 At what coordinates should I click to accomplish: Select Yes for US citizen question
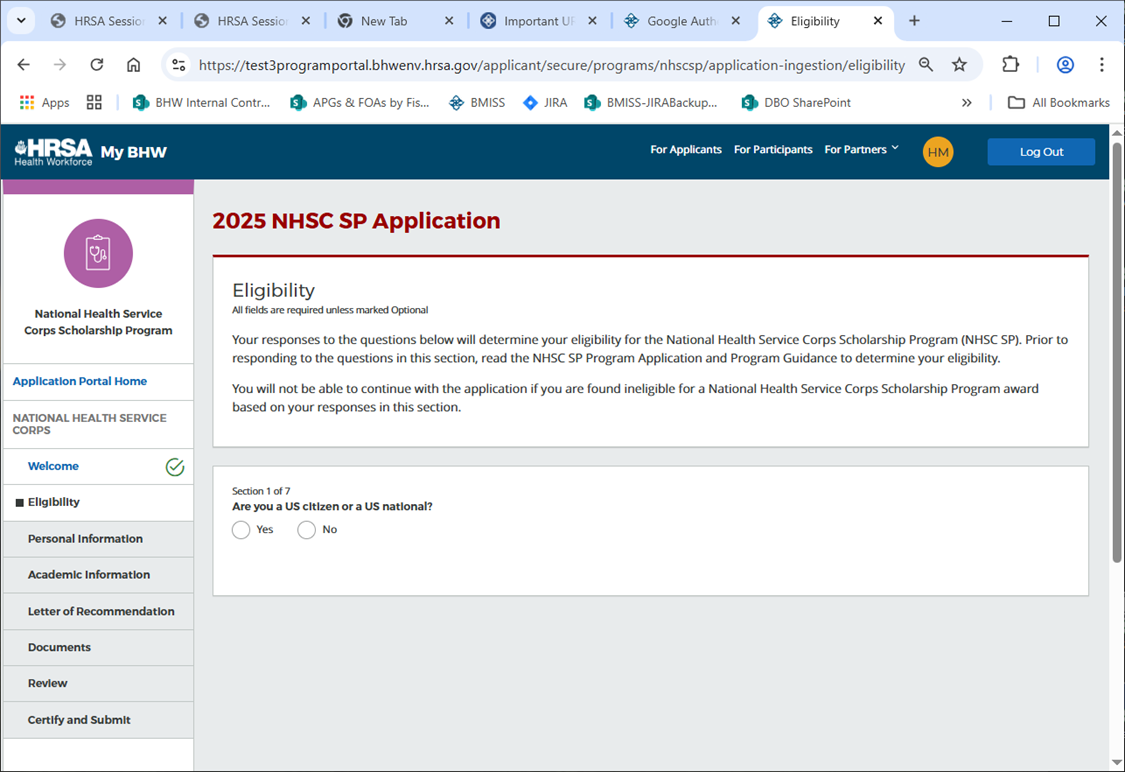(241, 530)
